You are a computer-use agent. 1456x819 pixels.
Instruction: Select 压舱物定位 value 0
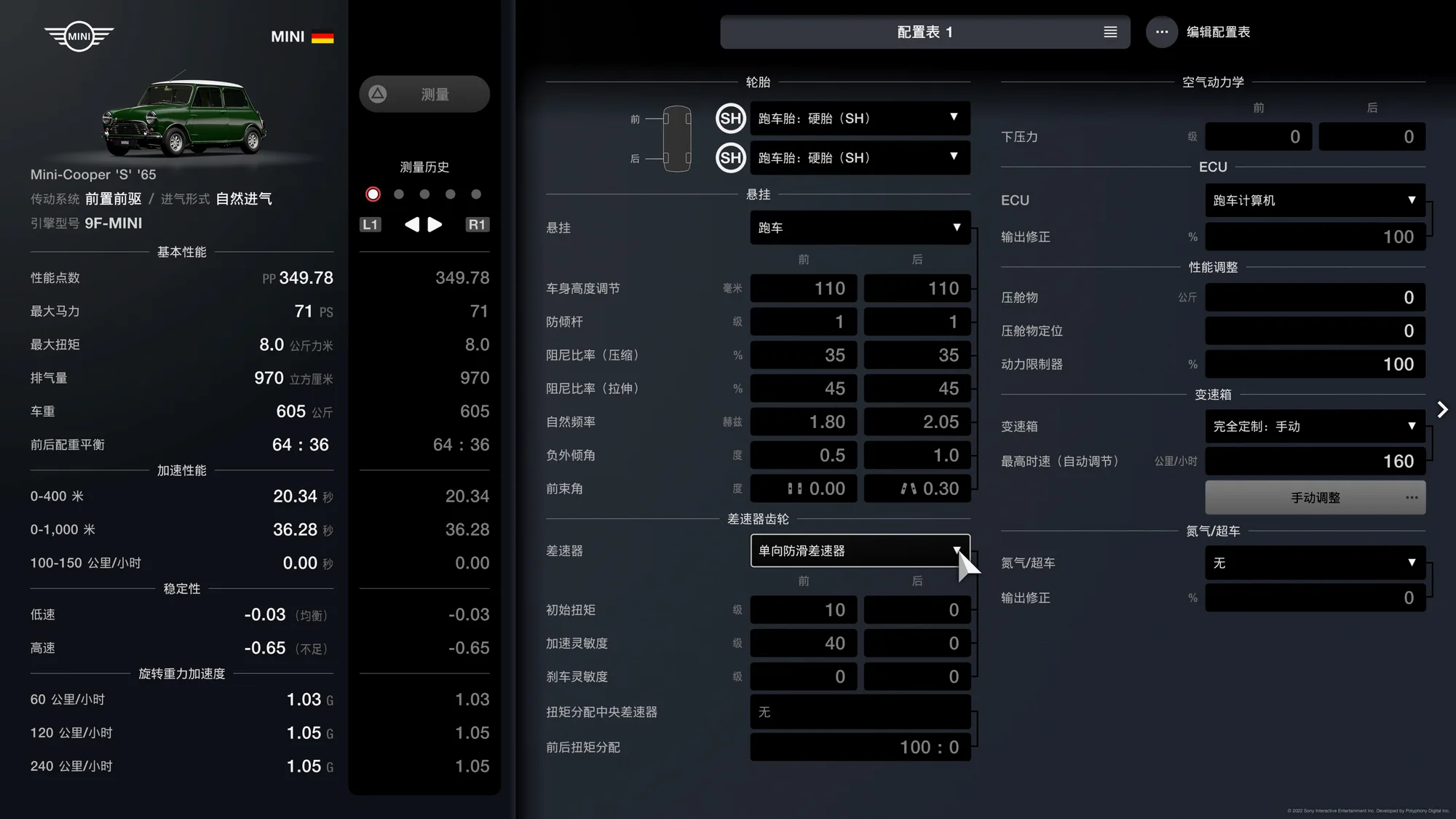pos(1315,331)
